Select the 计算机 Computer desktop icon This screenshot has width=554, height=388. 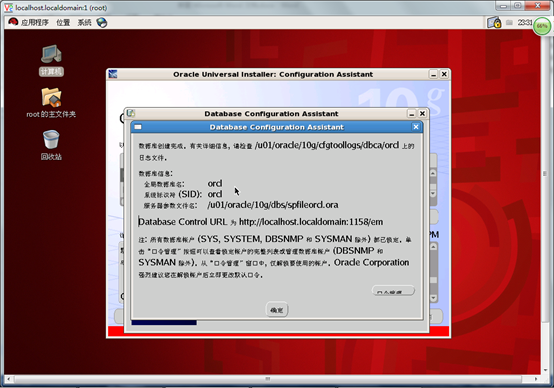click(x=51, y=60)
